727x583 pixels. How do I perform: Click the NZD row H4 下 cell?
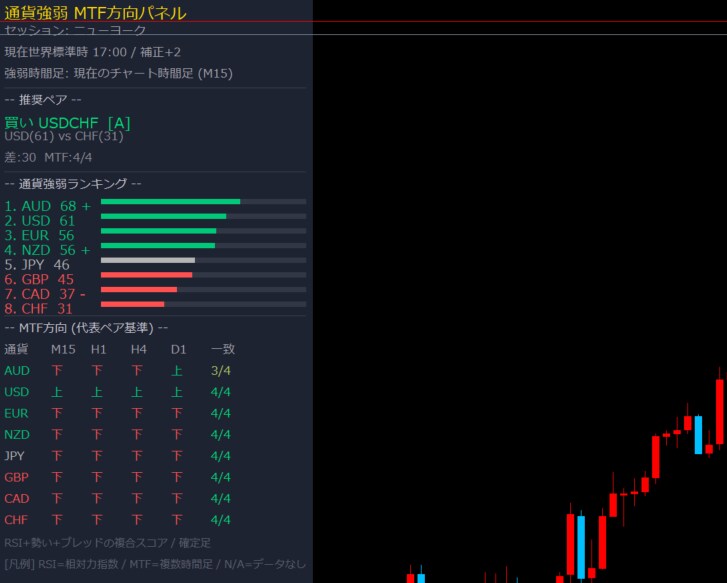point(137,435)
